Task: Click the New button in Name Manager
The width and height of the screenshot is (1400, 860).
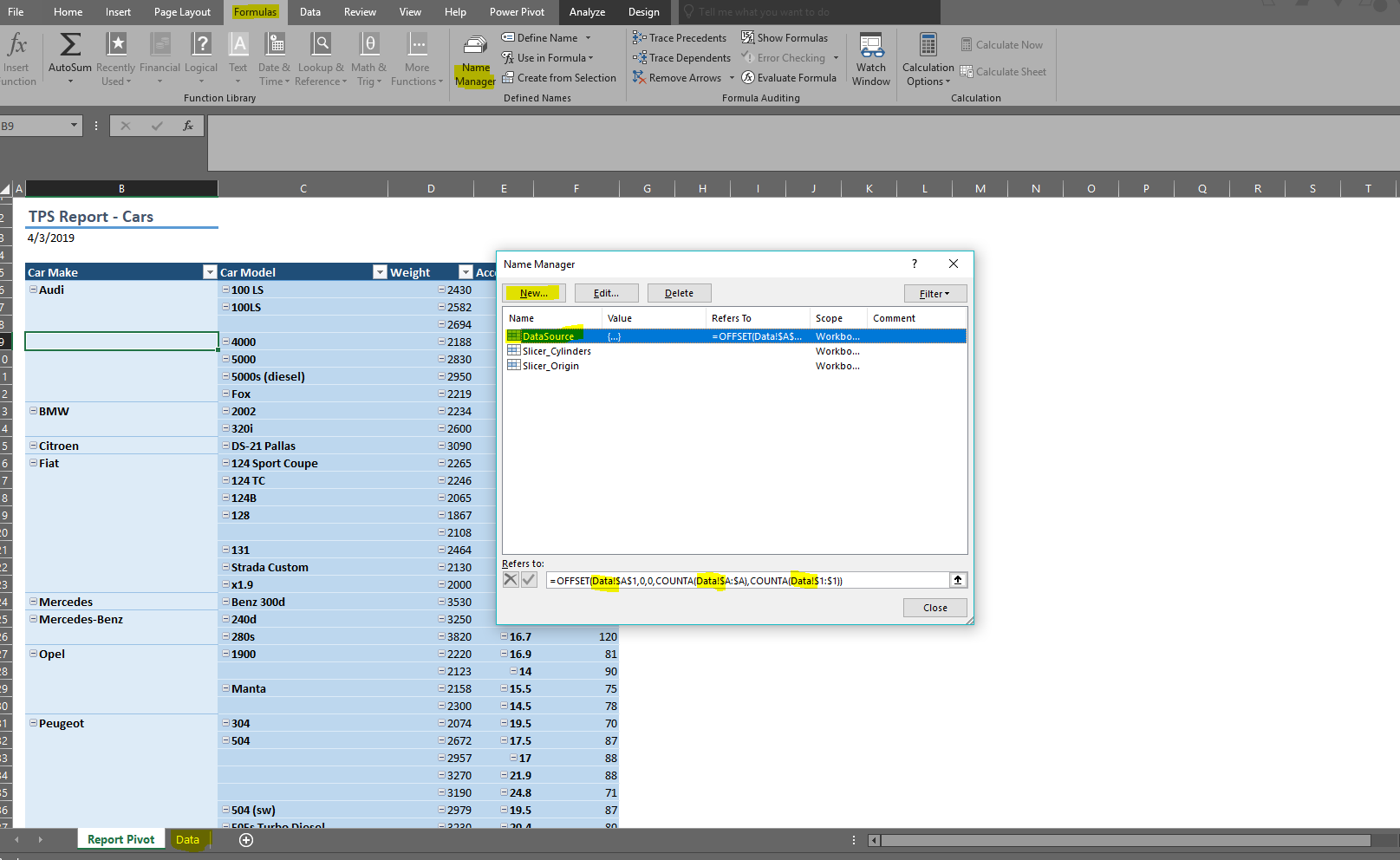Action: click(533, 293)
